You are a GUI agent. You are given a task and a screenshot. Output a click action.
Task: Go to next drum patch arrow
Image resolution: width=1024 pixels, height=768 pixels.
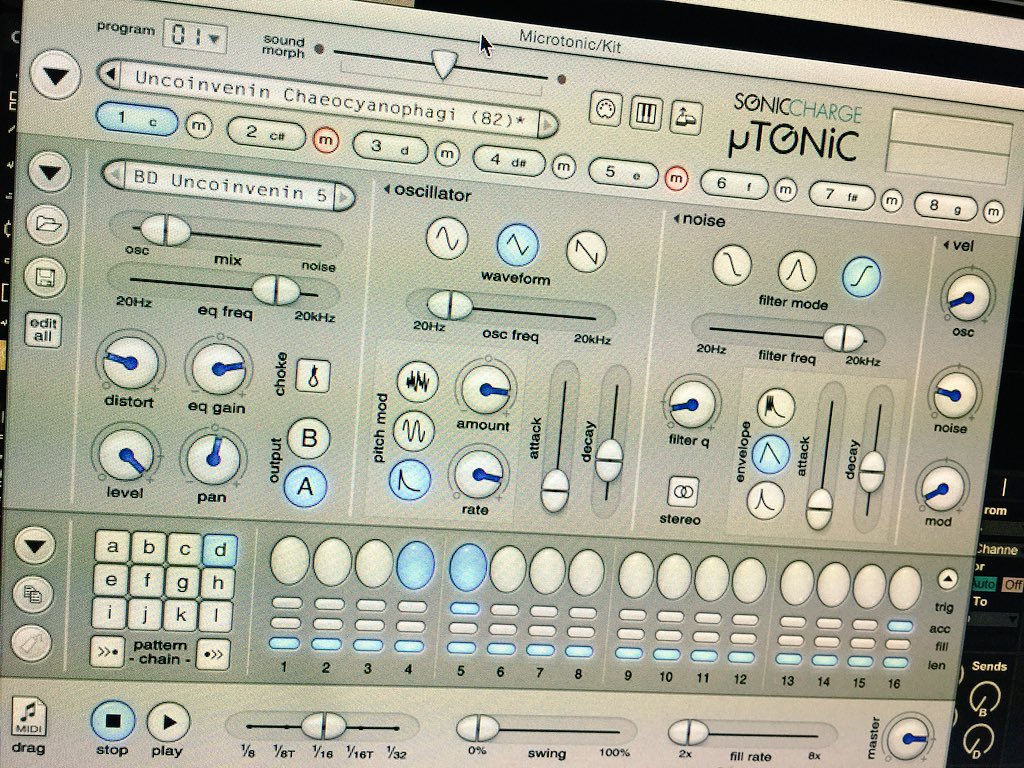(x=344, y=197)
